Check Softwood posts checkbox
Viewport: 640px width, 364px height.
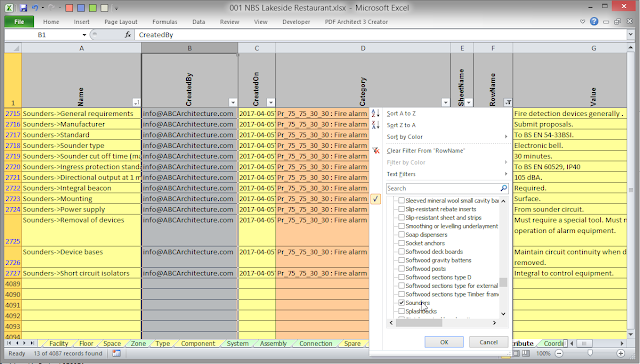(402, 269)
